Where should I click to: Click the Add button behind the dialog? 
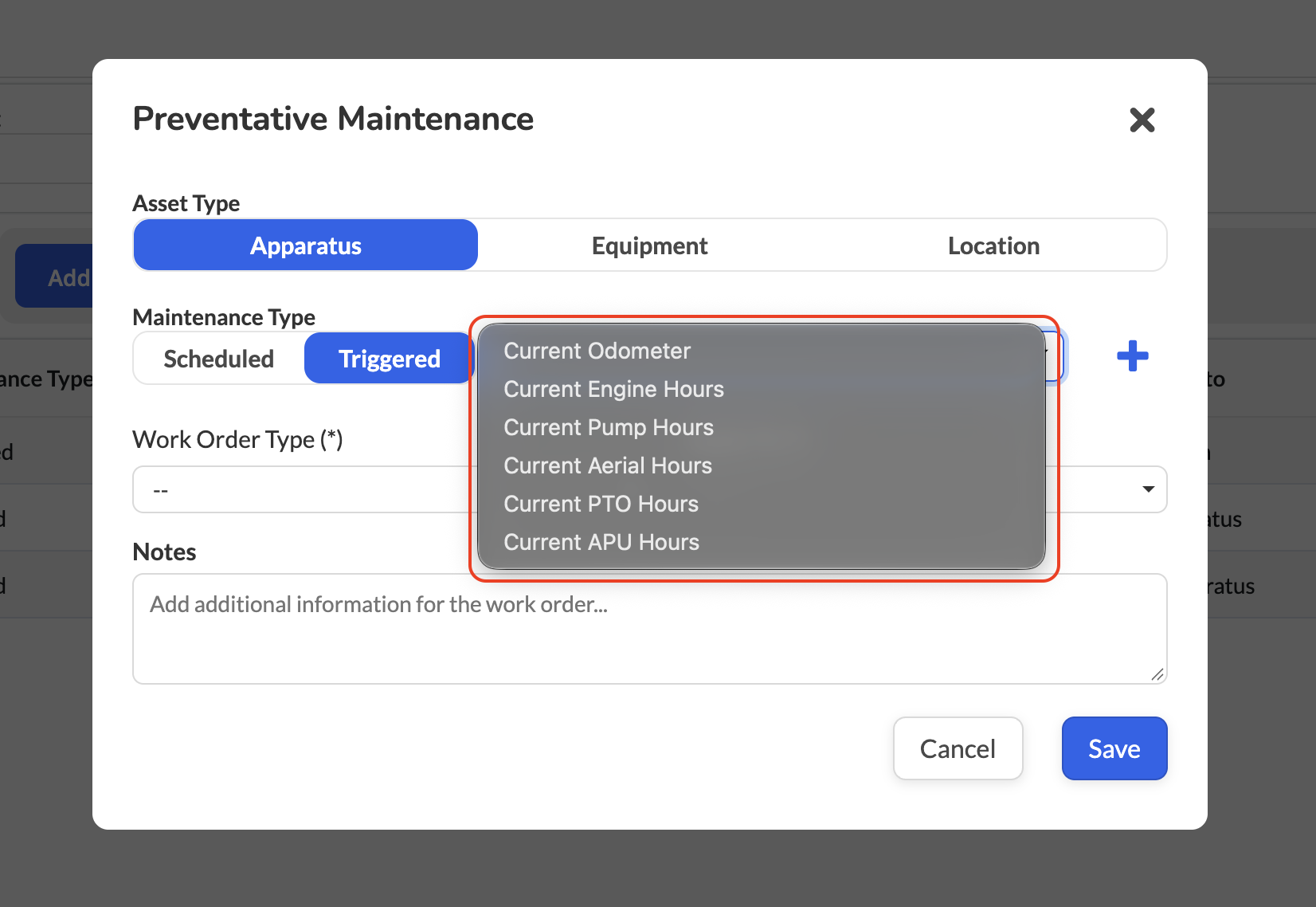pyautogui.click(x=54, y=277)
